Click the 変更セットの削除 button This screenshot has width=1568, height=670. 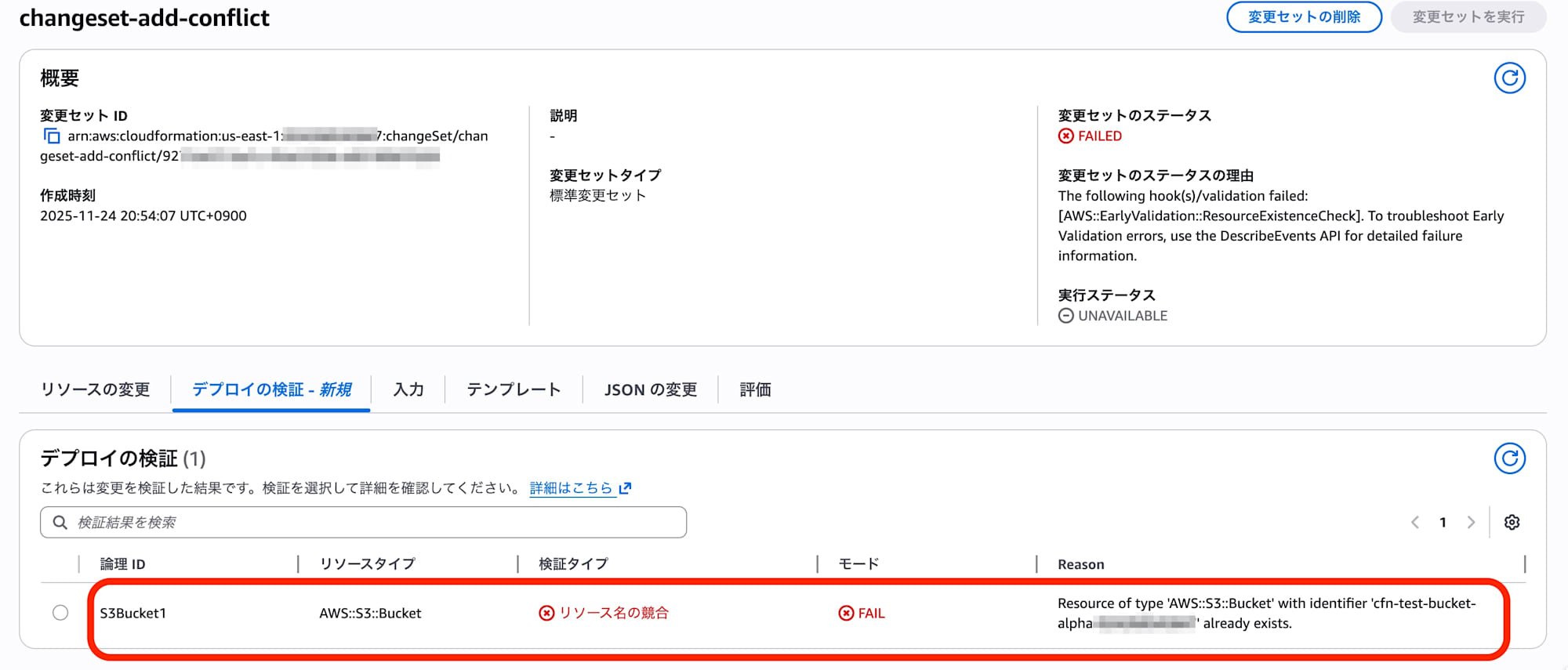pos(1304,17)
